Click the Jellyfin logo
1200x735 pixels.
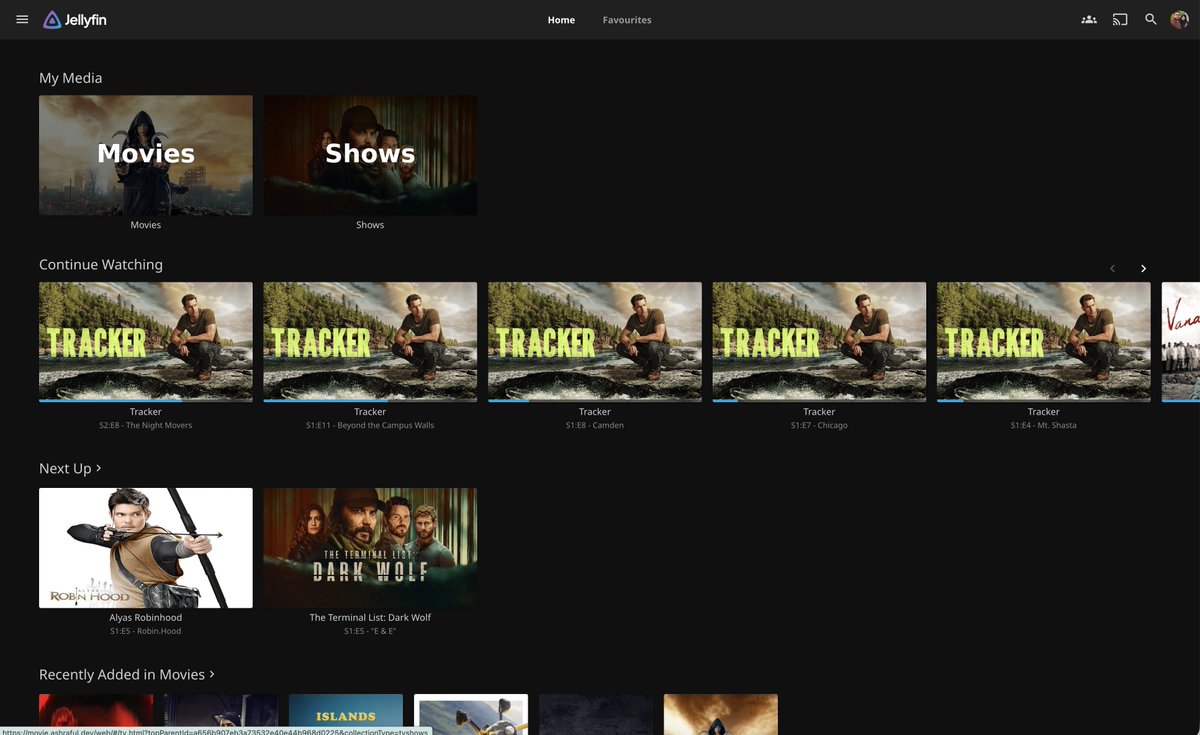(74, 19)
